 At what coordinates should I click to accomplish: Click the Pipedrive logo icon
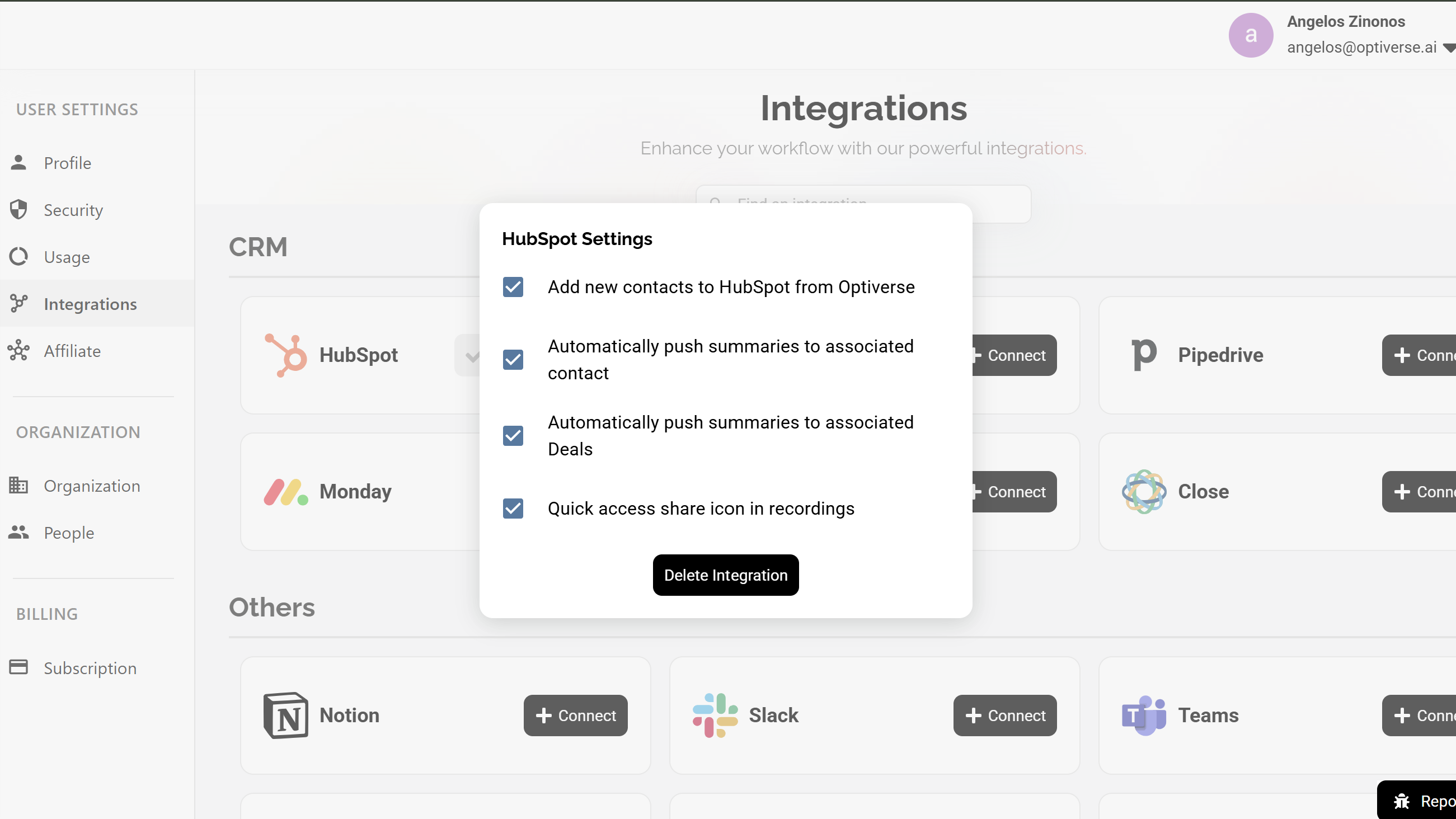click(1143, 355)
